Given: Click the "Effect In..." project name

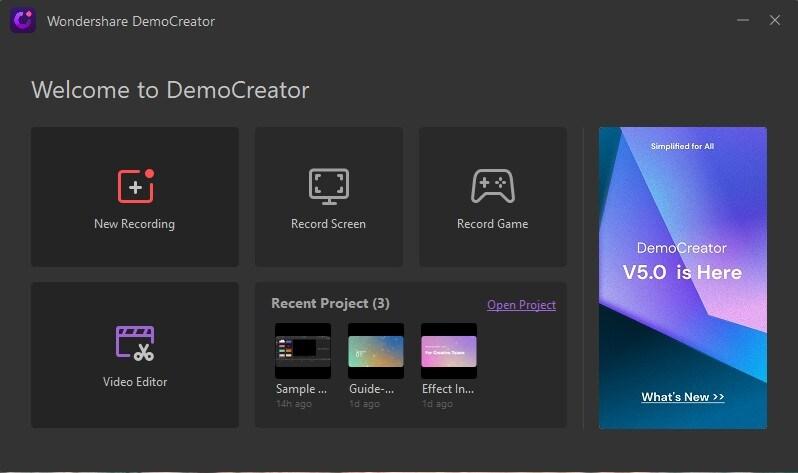Looking at the screenshot, I should click(448, 389).
